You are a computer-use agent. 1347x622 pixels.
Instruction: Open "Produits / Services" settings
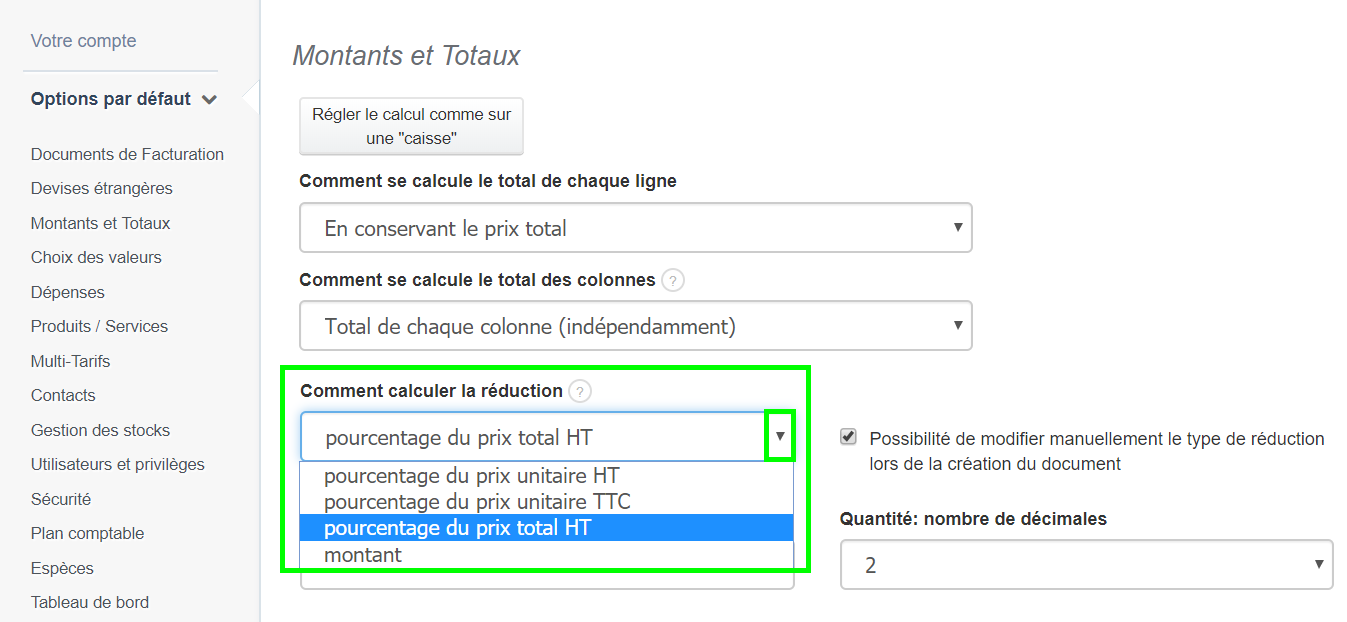tap(99, 326)
